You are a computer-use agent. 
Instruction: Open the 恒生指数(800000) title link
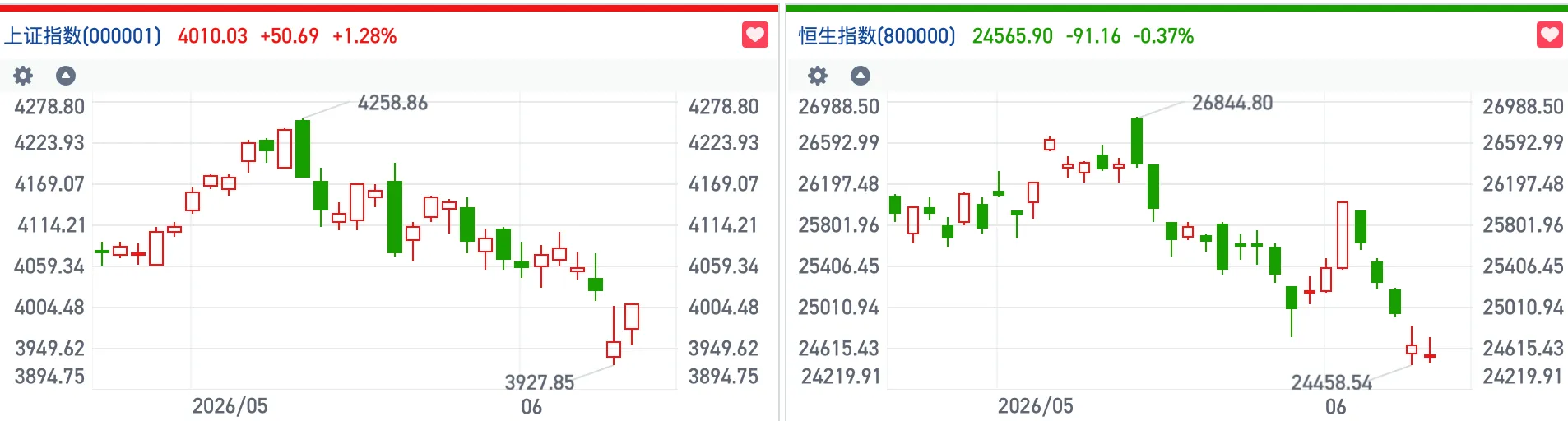tap(877, 36)
